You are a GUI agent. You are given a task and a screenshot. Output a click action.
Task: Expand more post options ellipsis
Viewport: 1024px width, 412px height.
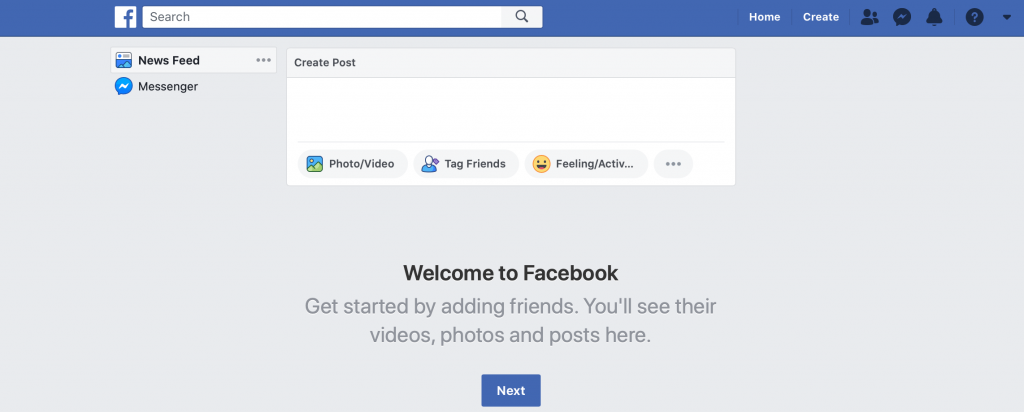(673, 164)
